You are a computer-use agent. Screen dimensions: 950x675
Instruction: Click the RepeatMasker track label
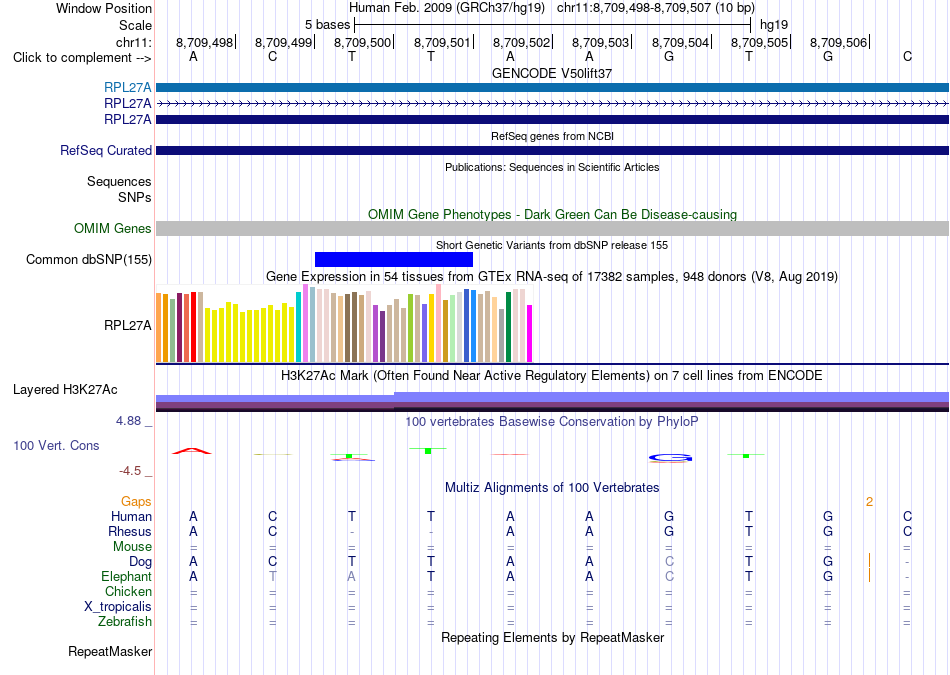(x=110, y=651)
